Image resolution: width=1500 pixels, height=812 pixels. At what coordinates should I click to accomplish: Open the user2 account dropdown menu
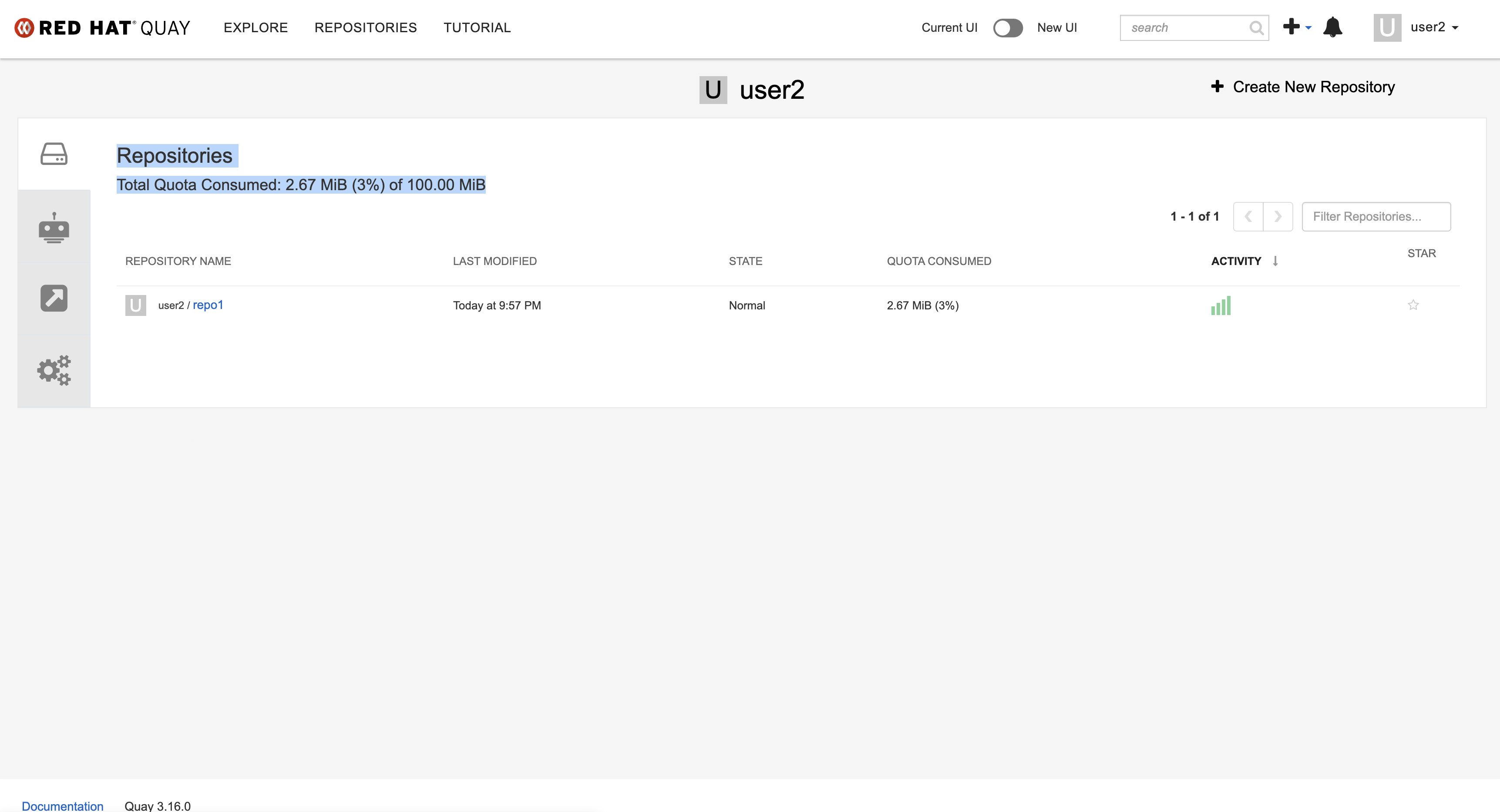tap(1433, 27)
